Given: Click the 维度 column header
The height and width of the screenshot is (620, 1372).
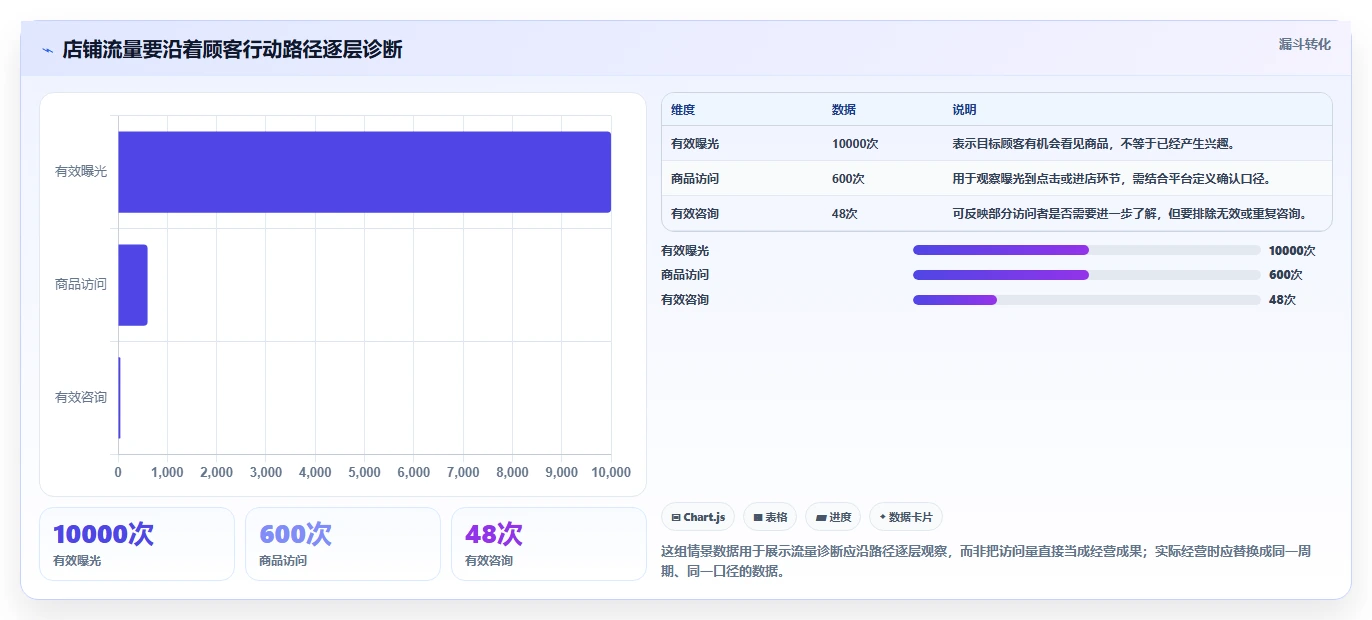Looking at the screenshot, I should click(683, 110).
